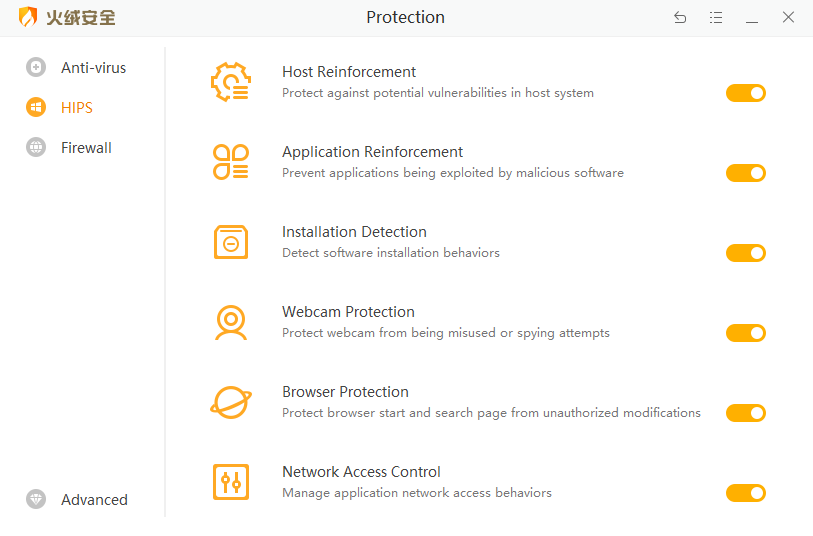
Task: Select the HIPS sidebar tab
Action: click(76, 108)
